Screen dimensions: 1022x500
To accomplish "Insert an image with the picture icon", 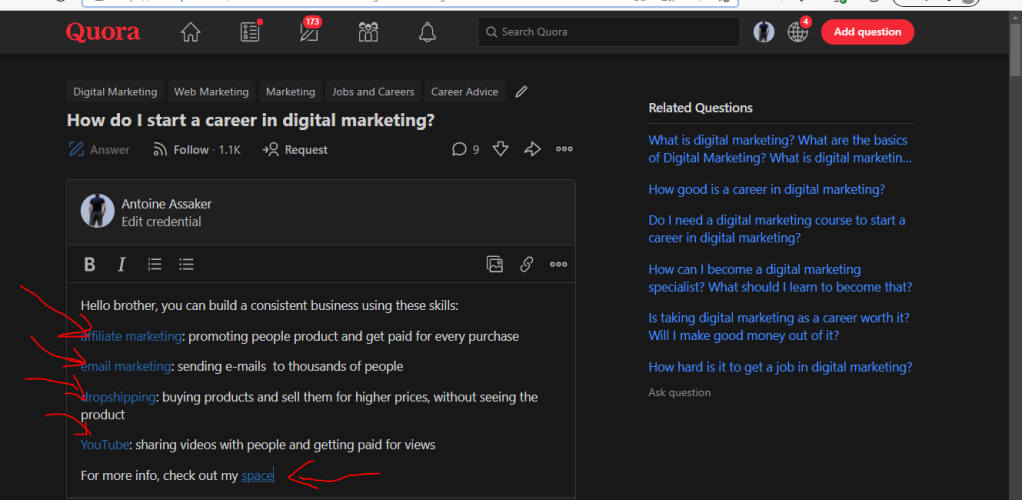I will [x=495, y=264].
